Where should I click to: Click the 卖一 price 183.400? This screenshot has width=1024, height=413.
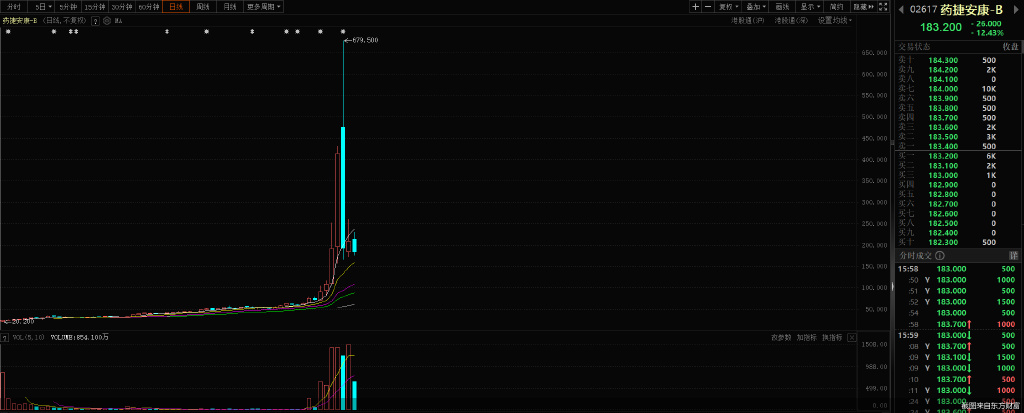942,146
